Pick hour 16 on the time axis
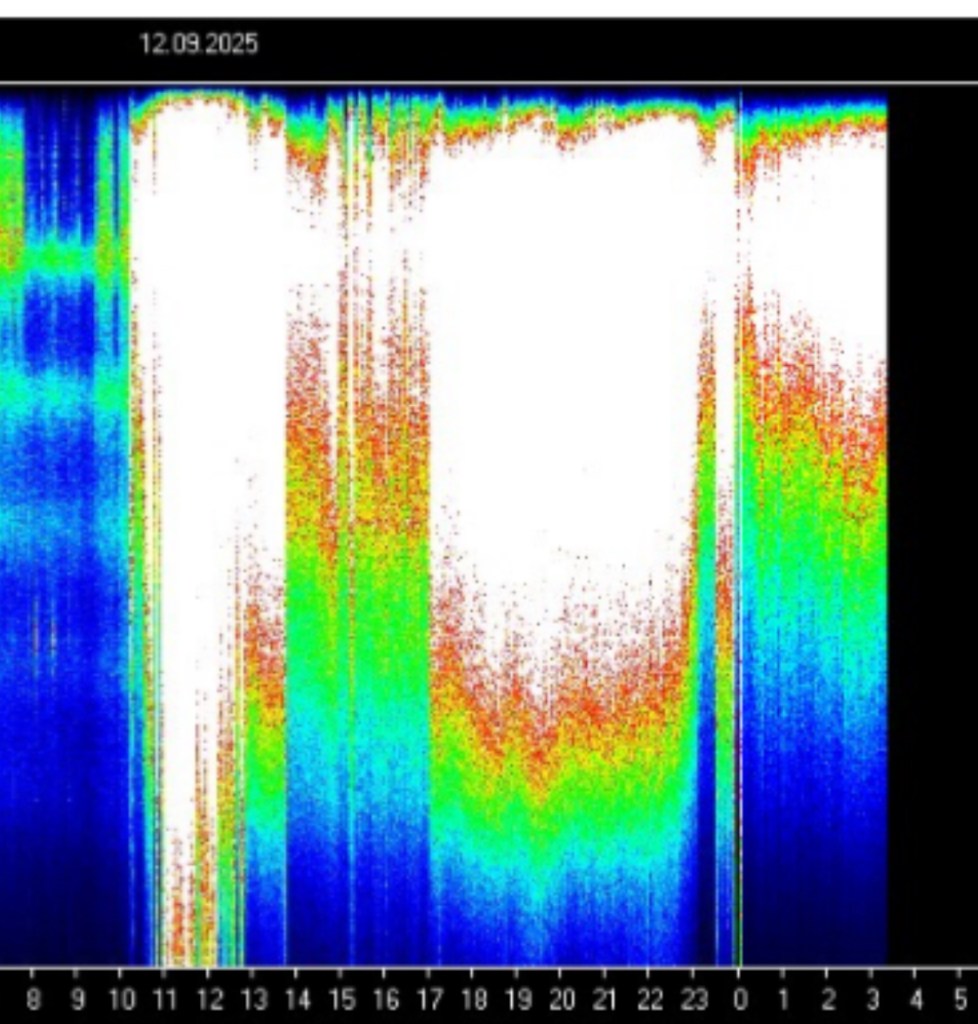The image size is (978, 1024). tap(385, 999)
